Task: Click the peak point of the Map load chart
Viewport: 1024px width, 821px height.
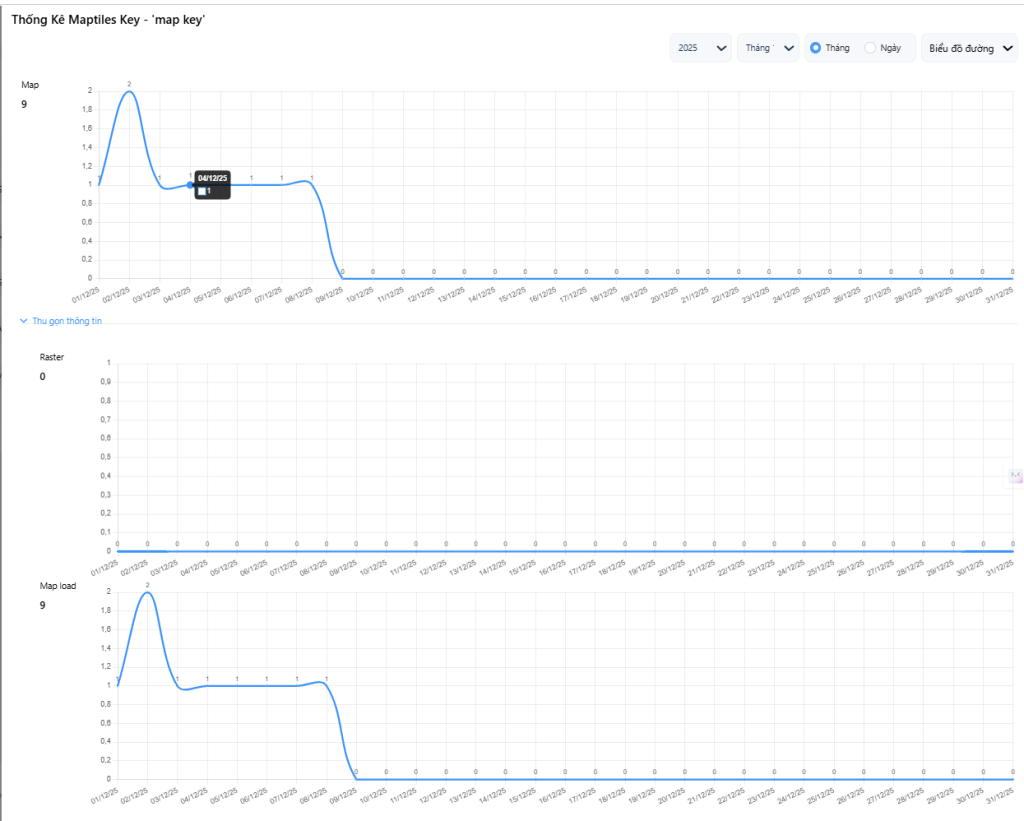Action: click(148, 592)
